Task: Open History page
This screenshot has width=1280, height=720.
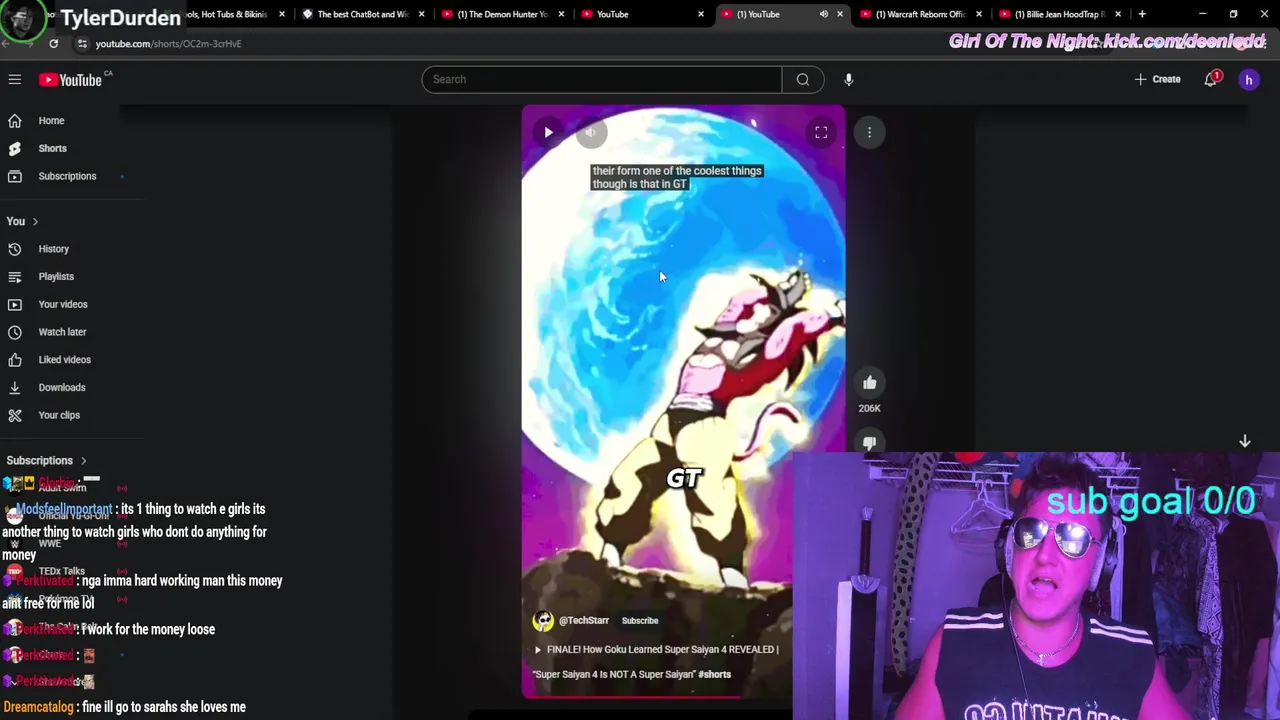Action: [54, 249]
